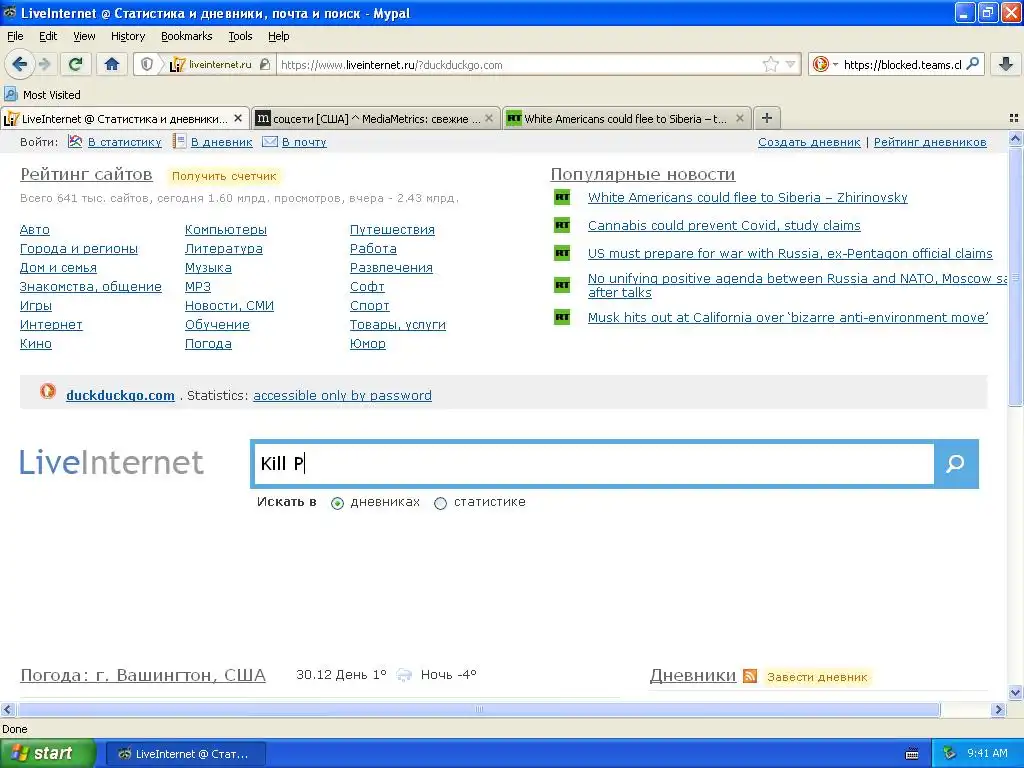Screen dimensions: 1024x768
Task: Open the View menu
Action: pyautogui.click(x=84, y=36)
